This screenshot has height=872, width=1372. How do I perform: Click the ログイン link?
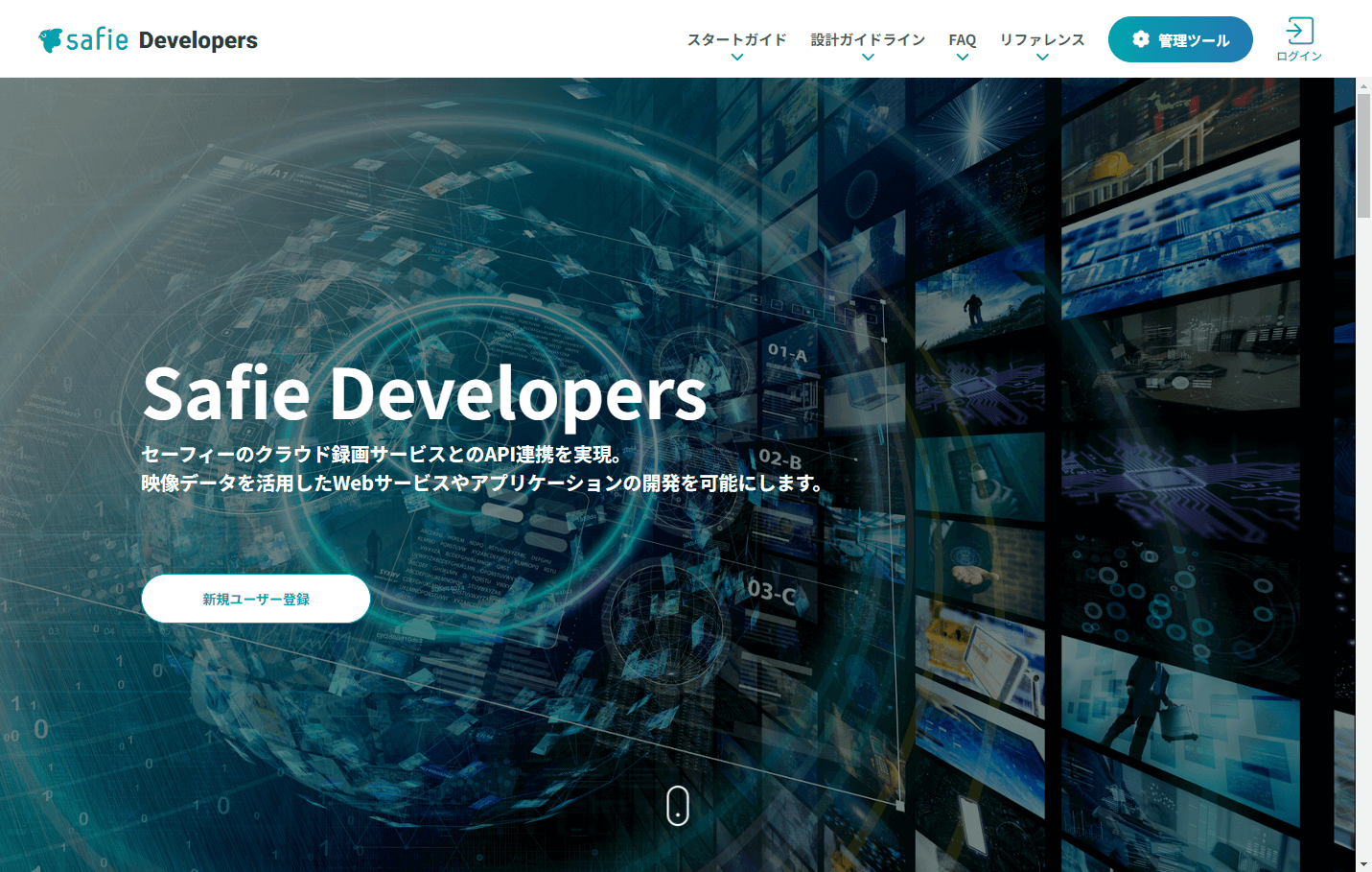click(1299, 55)
